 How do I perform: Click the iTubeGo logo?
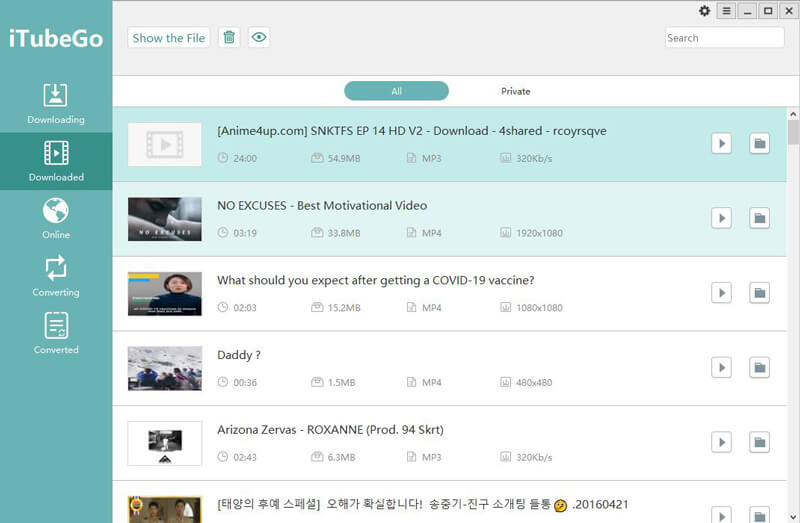click(56, 38)
